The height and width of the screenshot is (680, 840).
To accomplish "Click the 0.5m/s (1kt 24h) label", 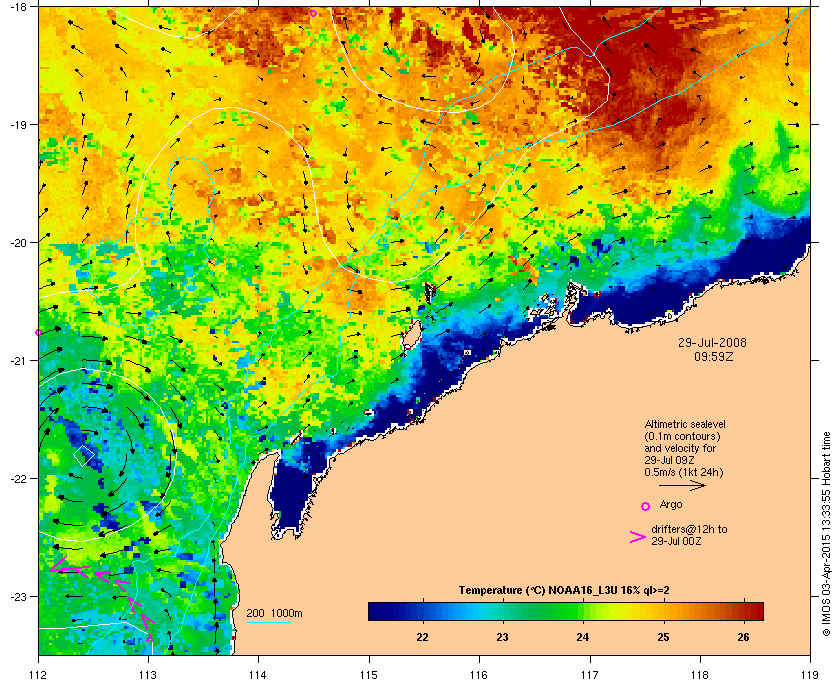I will 684,473.
